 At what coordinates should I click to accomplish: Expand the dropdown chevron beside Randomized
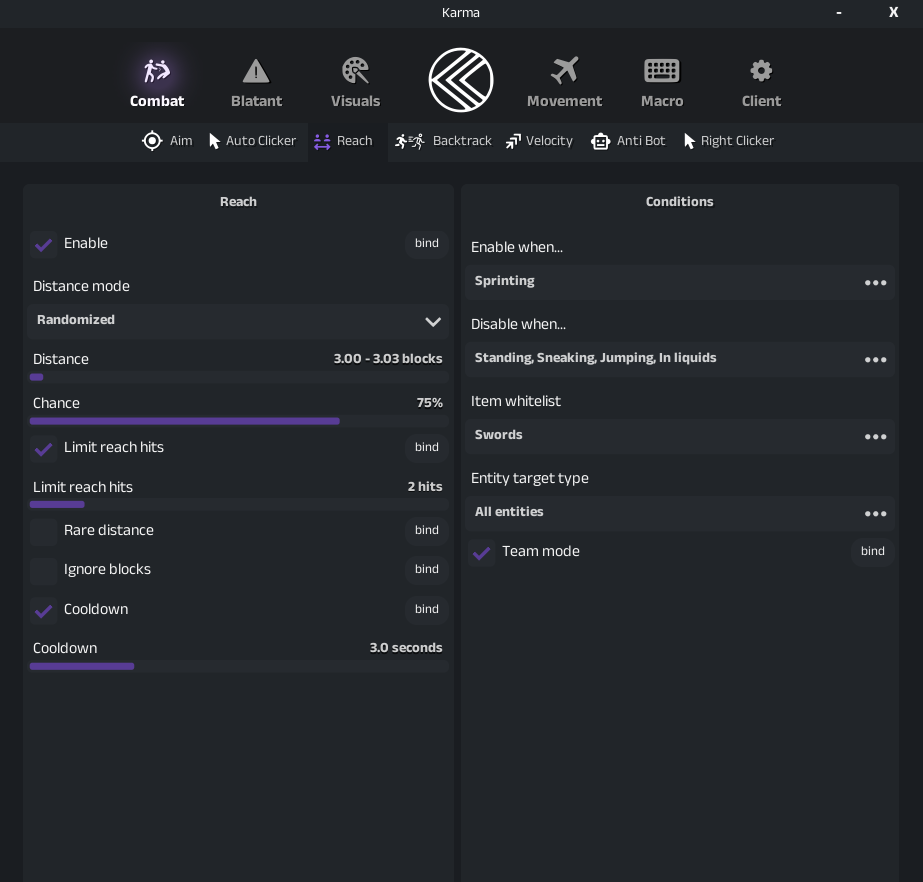(433, 321)
